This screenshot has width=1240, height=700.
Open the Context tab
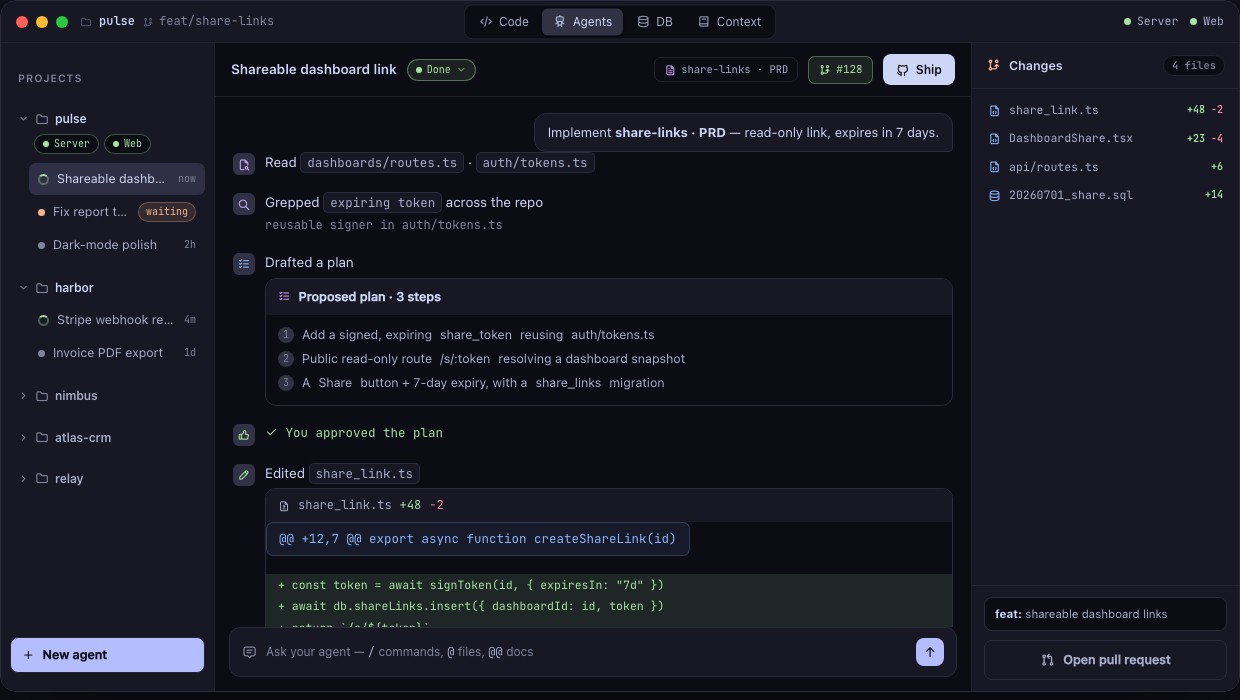click(729, 21)
